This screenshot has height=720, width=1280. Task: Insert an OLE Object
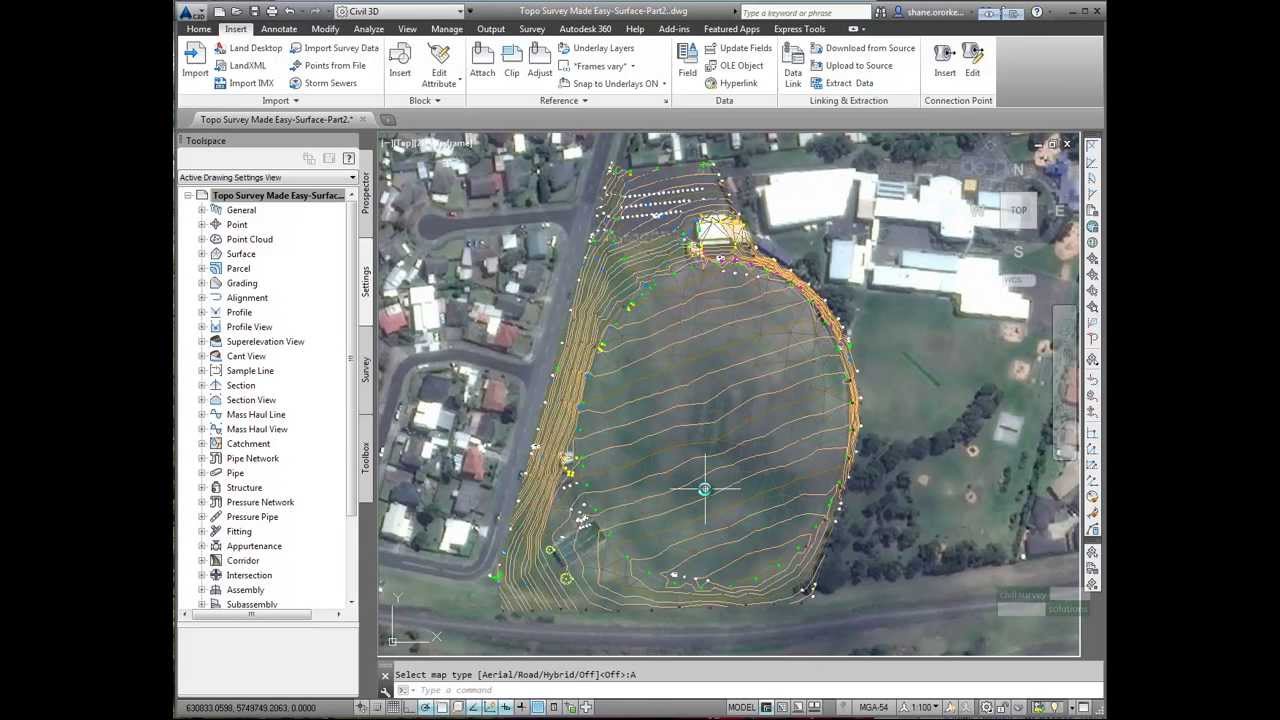(x=734, y=66)
